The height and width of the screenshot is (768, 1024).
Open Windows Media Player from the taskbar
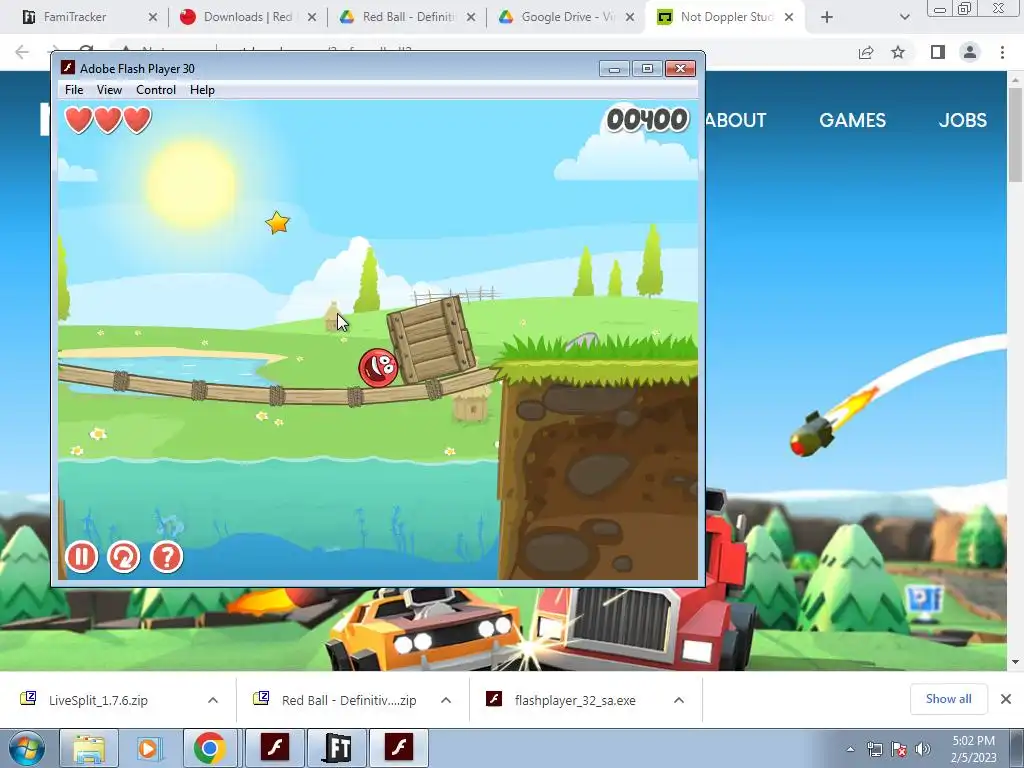coord(148,748)
